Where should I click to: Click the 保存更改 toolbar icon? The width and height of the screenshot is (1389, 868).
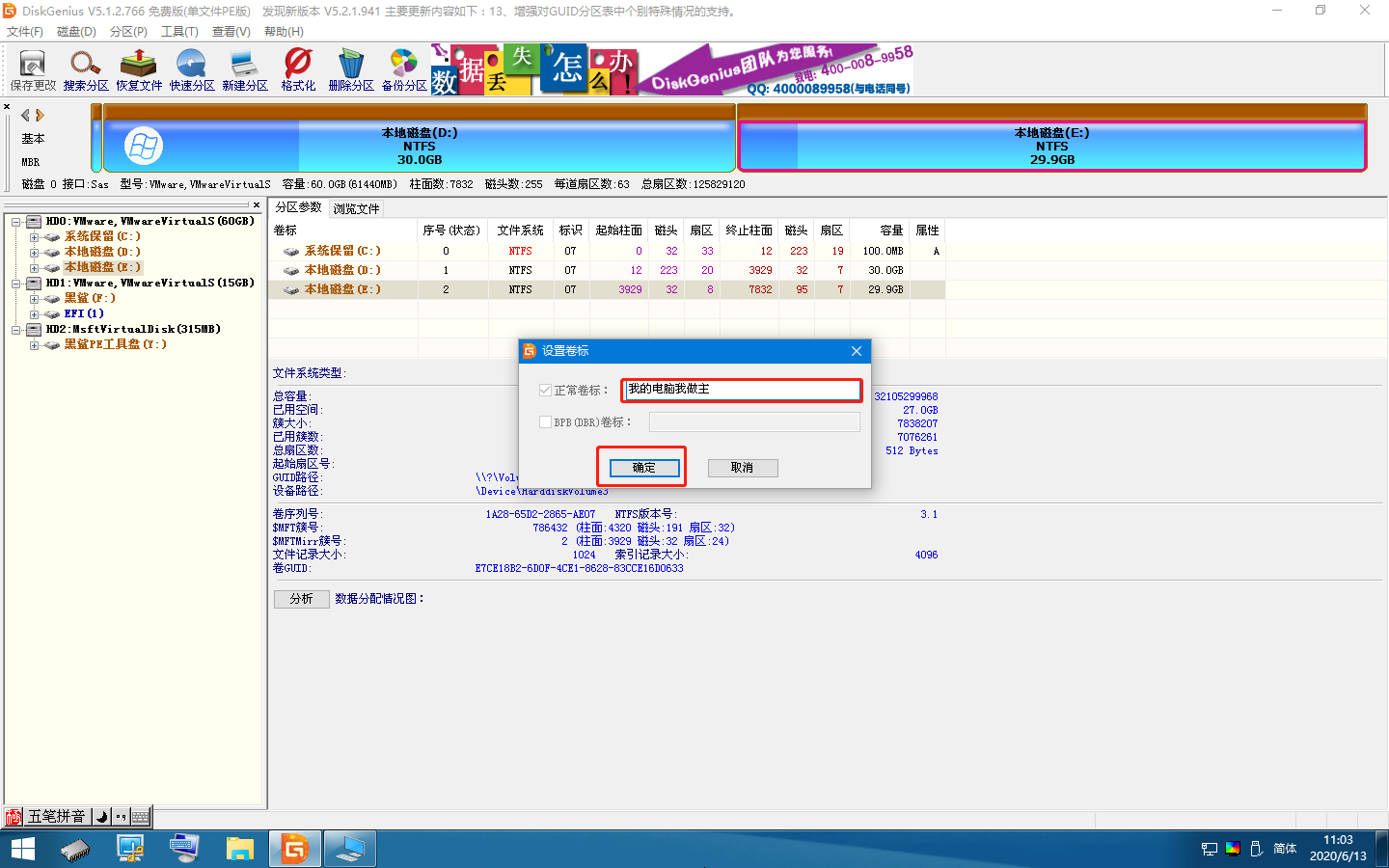[x=32, y=68]
